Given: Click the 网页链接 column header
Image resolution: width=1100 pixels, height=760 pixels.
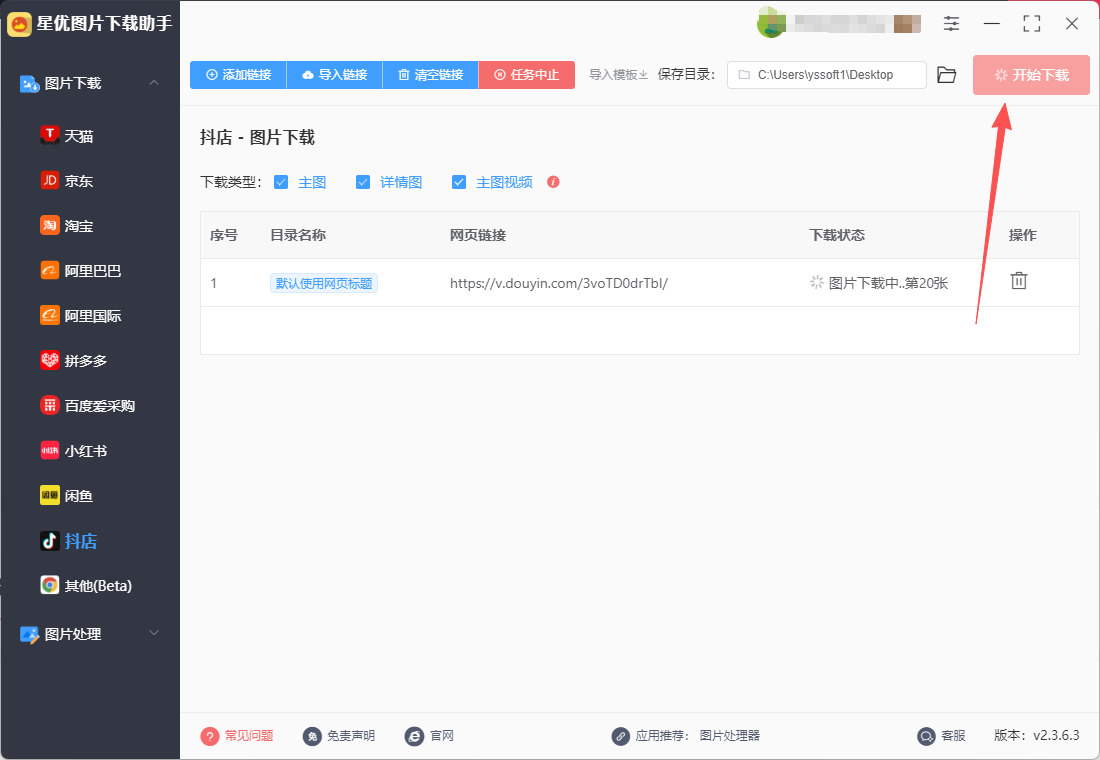Looking at the screenshot, I should tap(478, 235).
